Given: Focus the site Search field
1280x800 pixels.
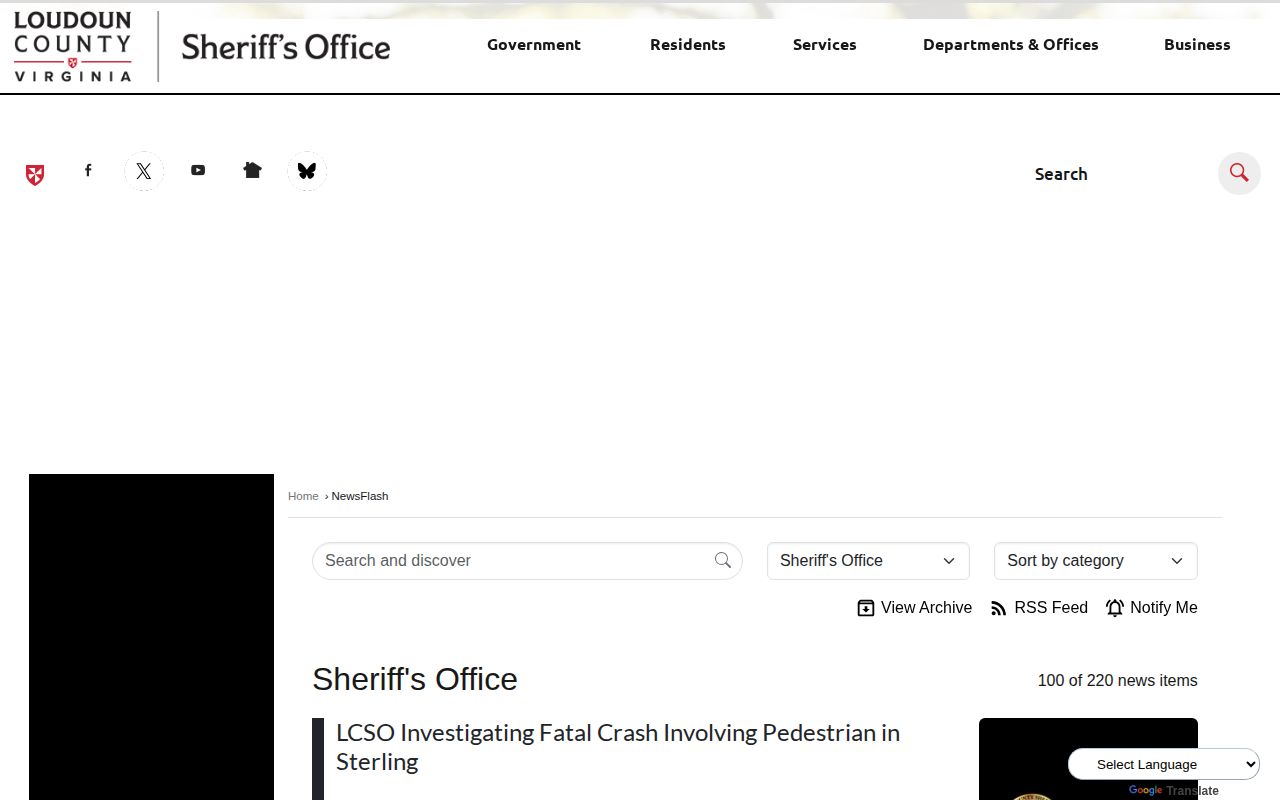Looking at the screenshot, I should (1120, 174).
